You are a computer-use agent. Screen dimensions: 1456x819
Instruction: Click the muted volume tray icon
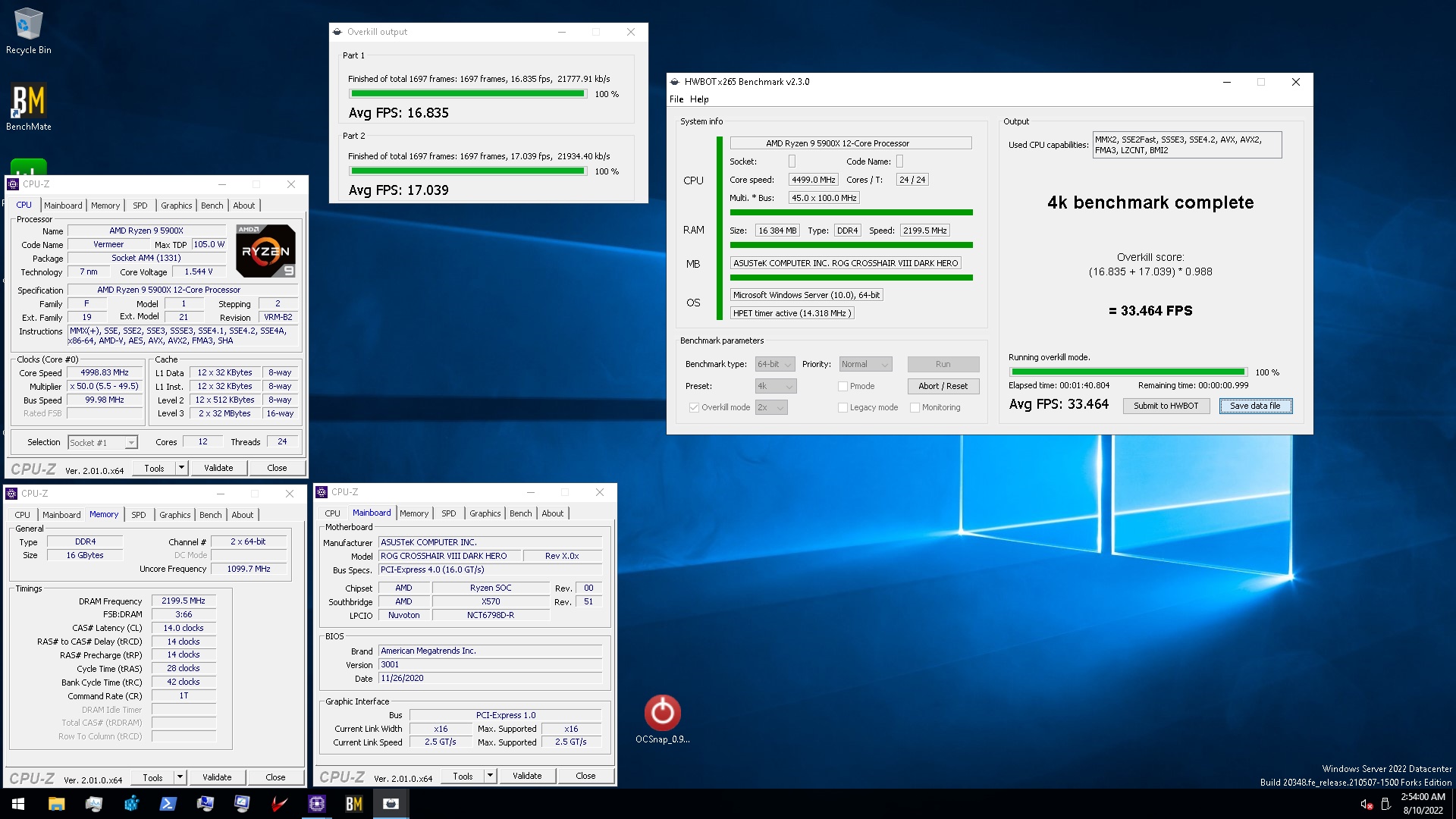tap(1367, 804)
